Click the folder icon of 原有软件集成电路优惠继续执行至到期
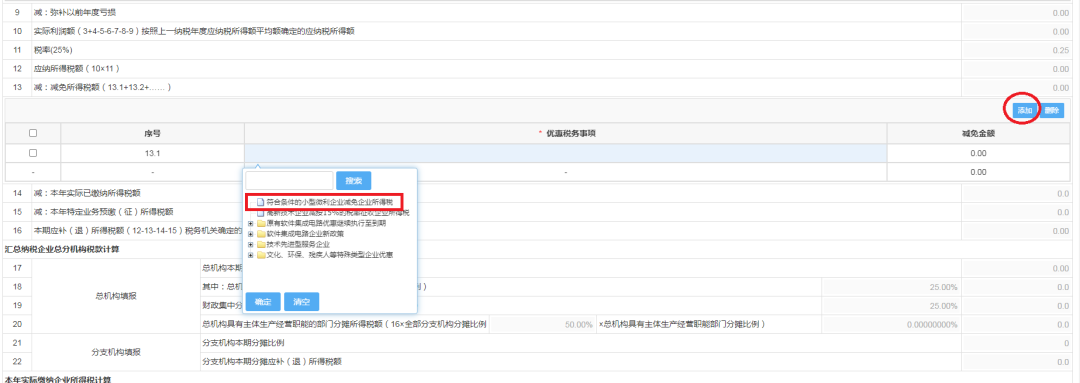Viewport: 1080px width, 383px height. [261, 224]
